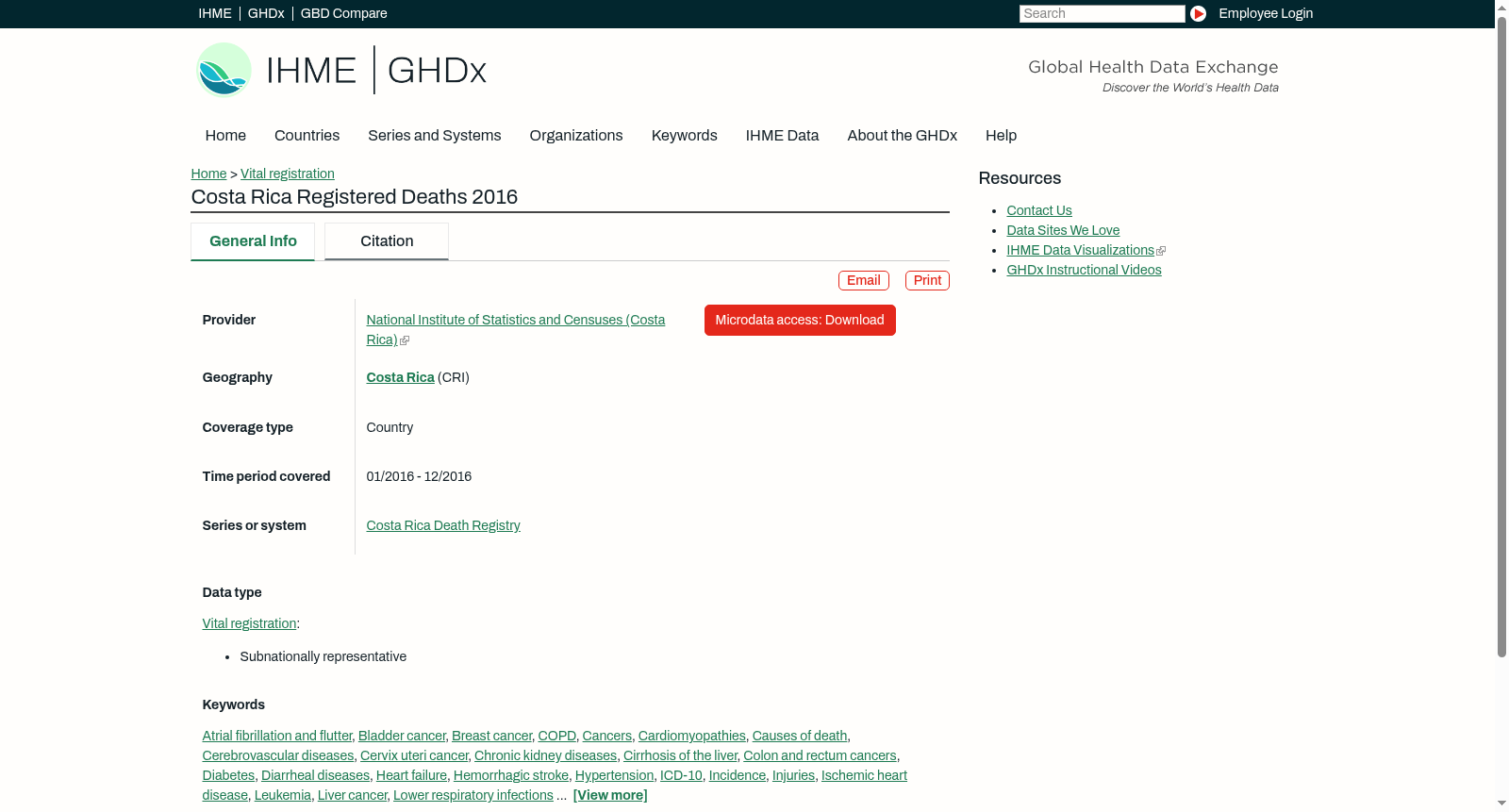Viewport: 1509px width, 812px height.
Task: Expand keywords with View more
Action: pyautogui.click(x=610, y=795)
